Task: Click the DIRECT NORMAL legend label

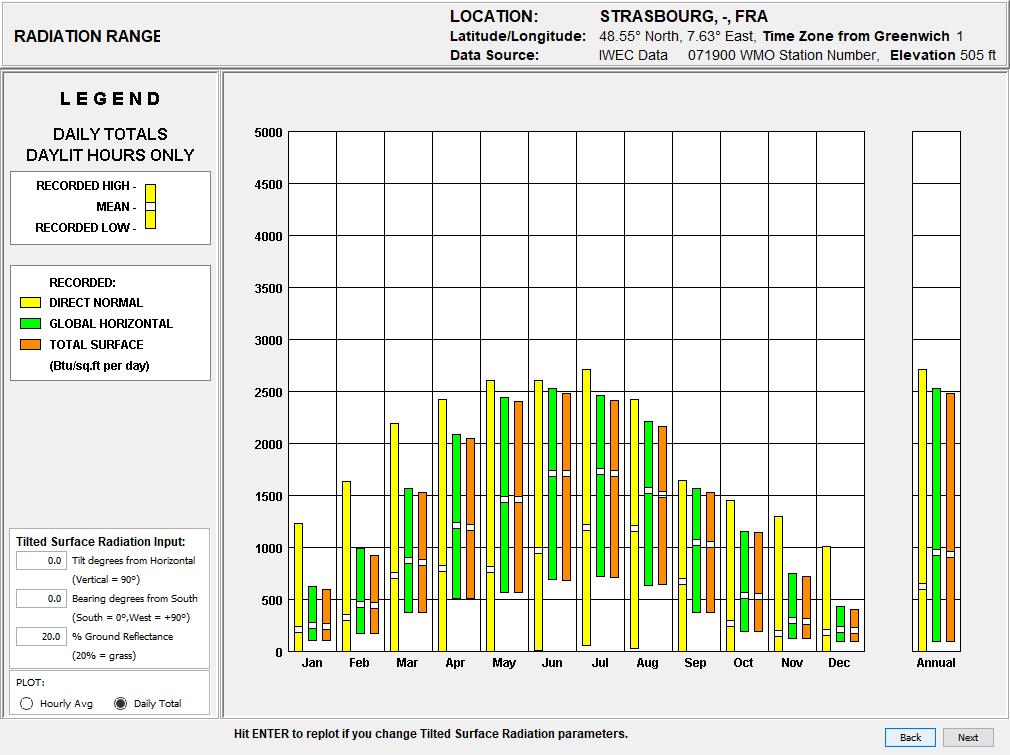Action: coord(96,303)
